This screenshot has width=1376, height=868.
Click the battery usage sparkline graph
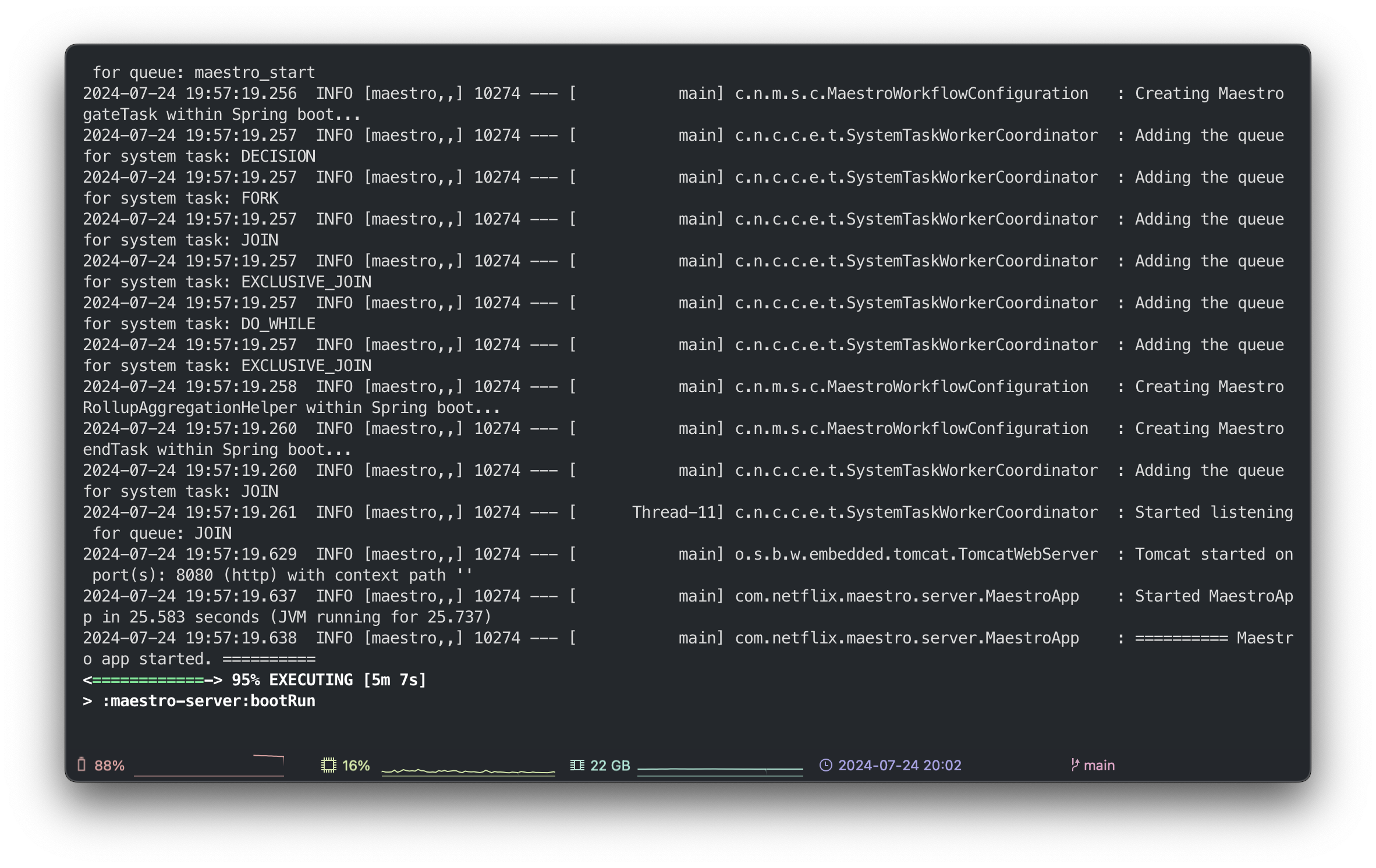[209, 766]
